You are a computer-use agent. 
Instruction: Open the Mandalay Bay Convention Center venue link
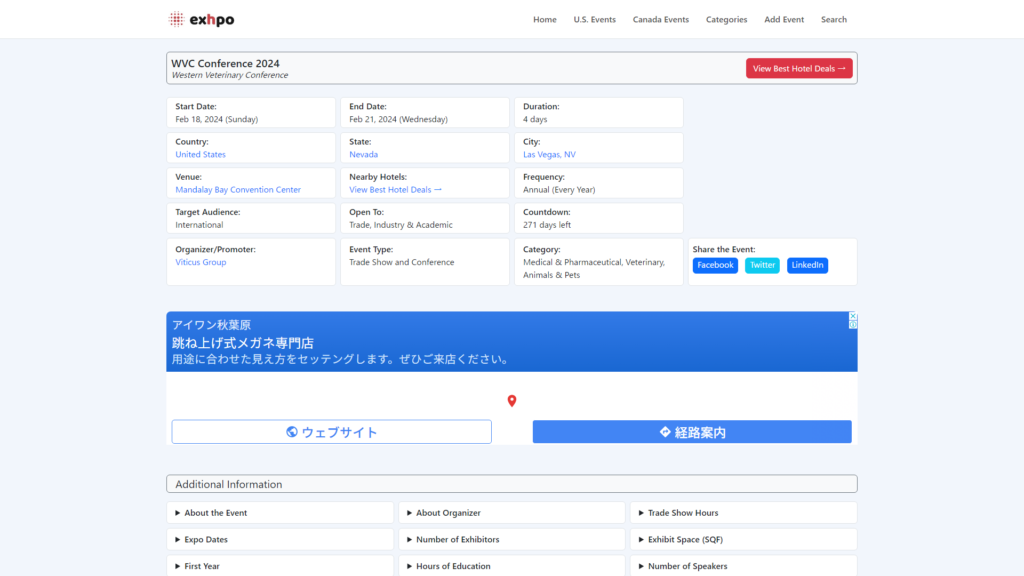[x=238, y=190]
